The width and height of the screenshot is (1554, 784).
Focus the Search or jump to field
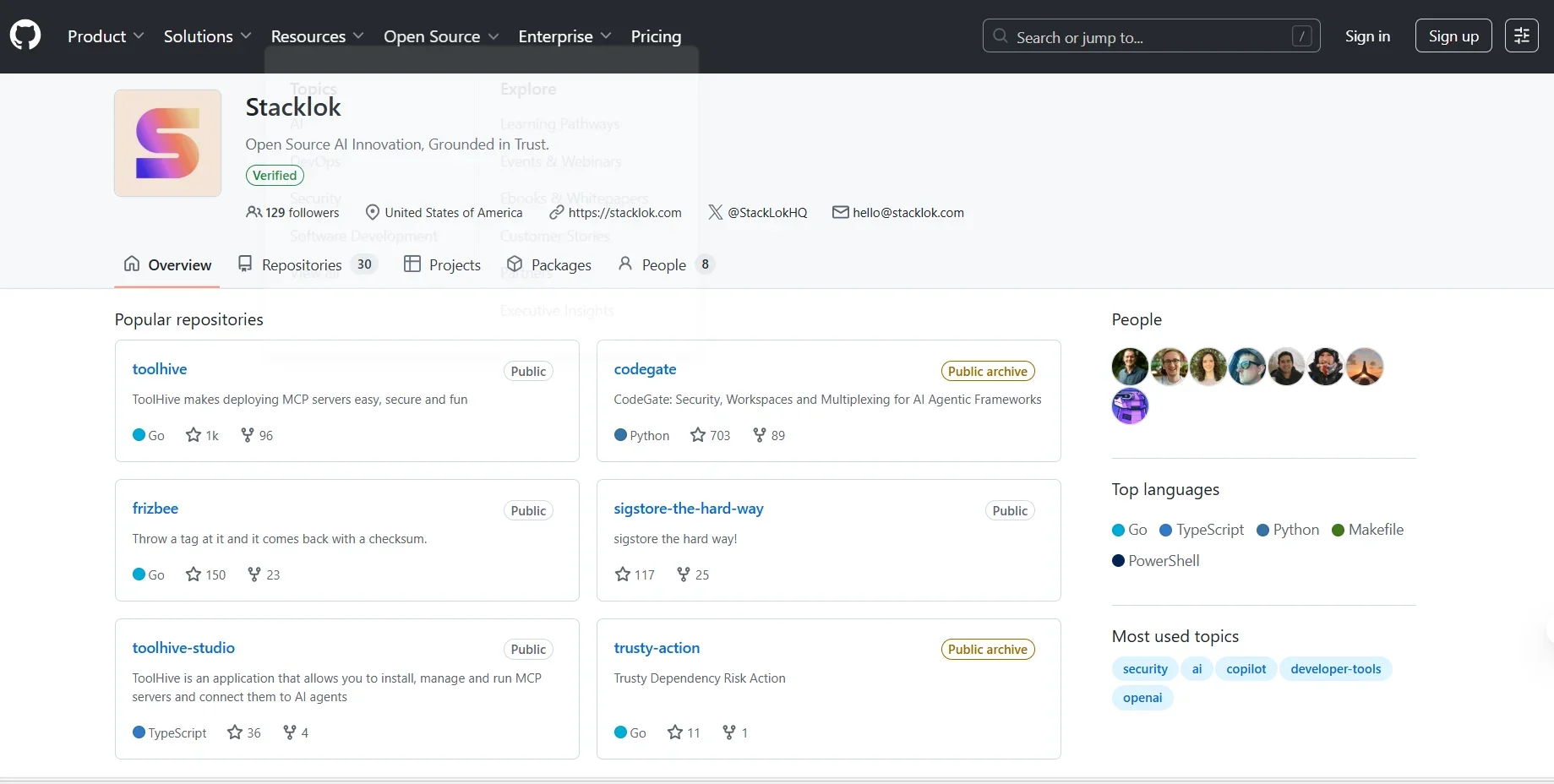(x=1150, y=37)
